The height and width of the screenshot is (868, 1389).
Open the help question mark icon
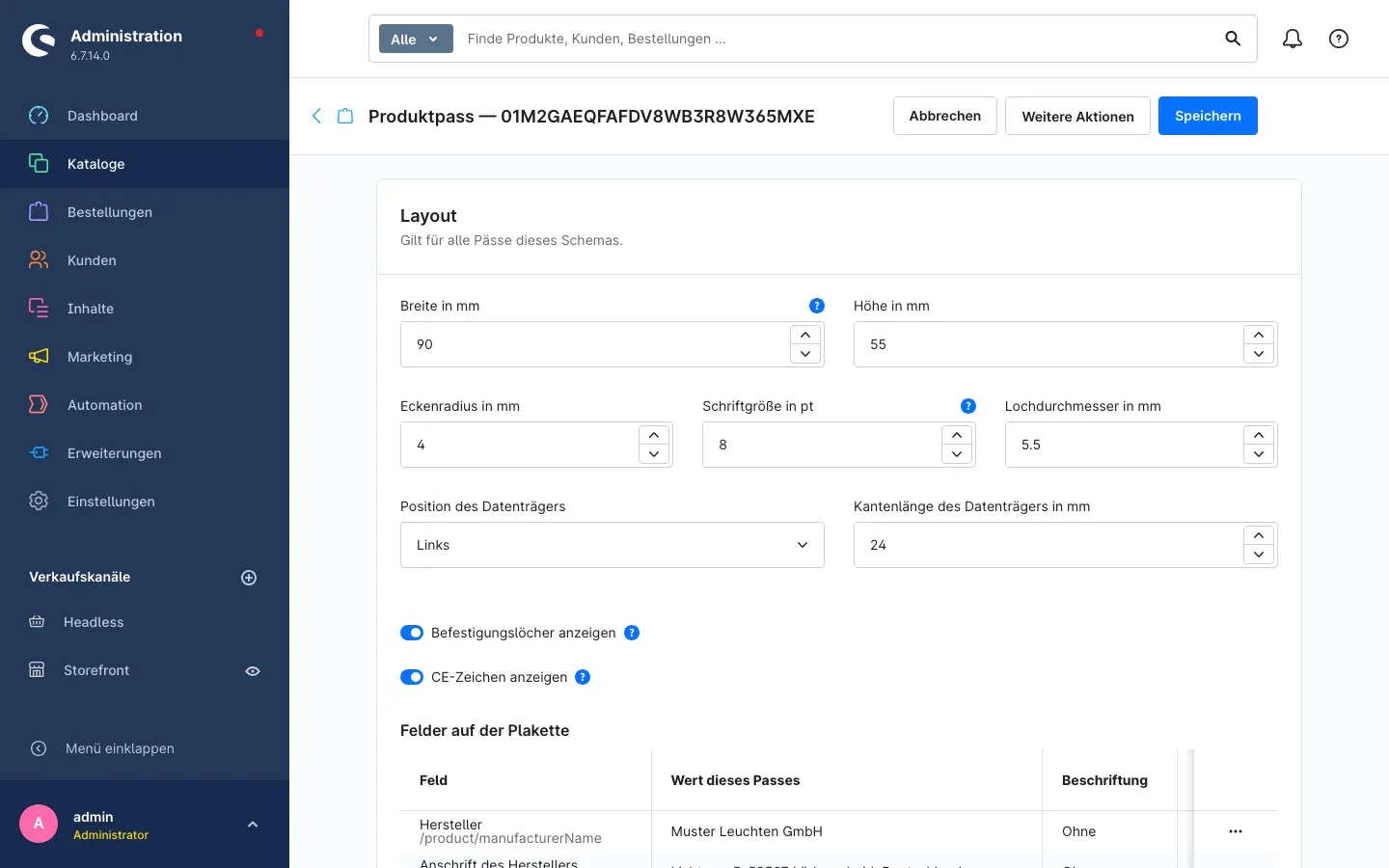click(x=1339, y=39)
